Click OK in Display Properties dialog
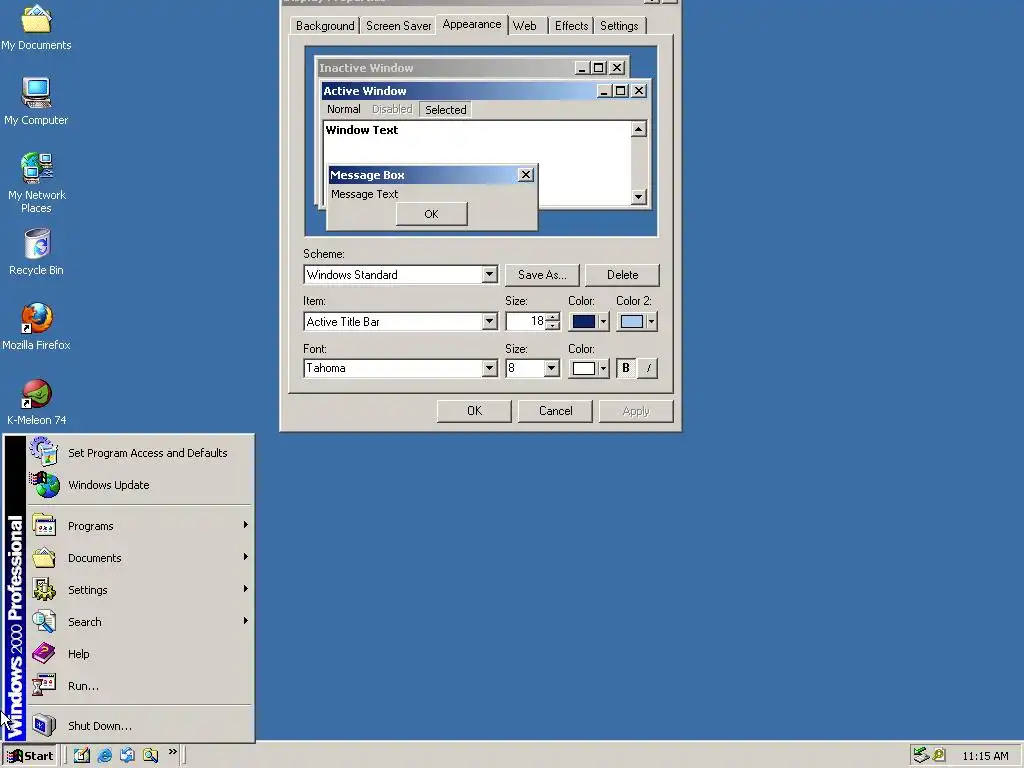Image resolution: width=1024 pixels, height=768 pixels. pos(474,411)
